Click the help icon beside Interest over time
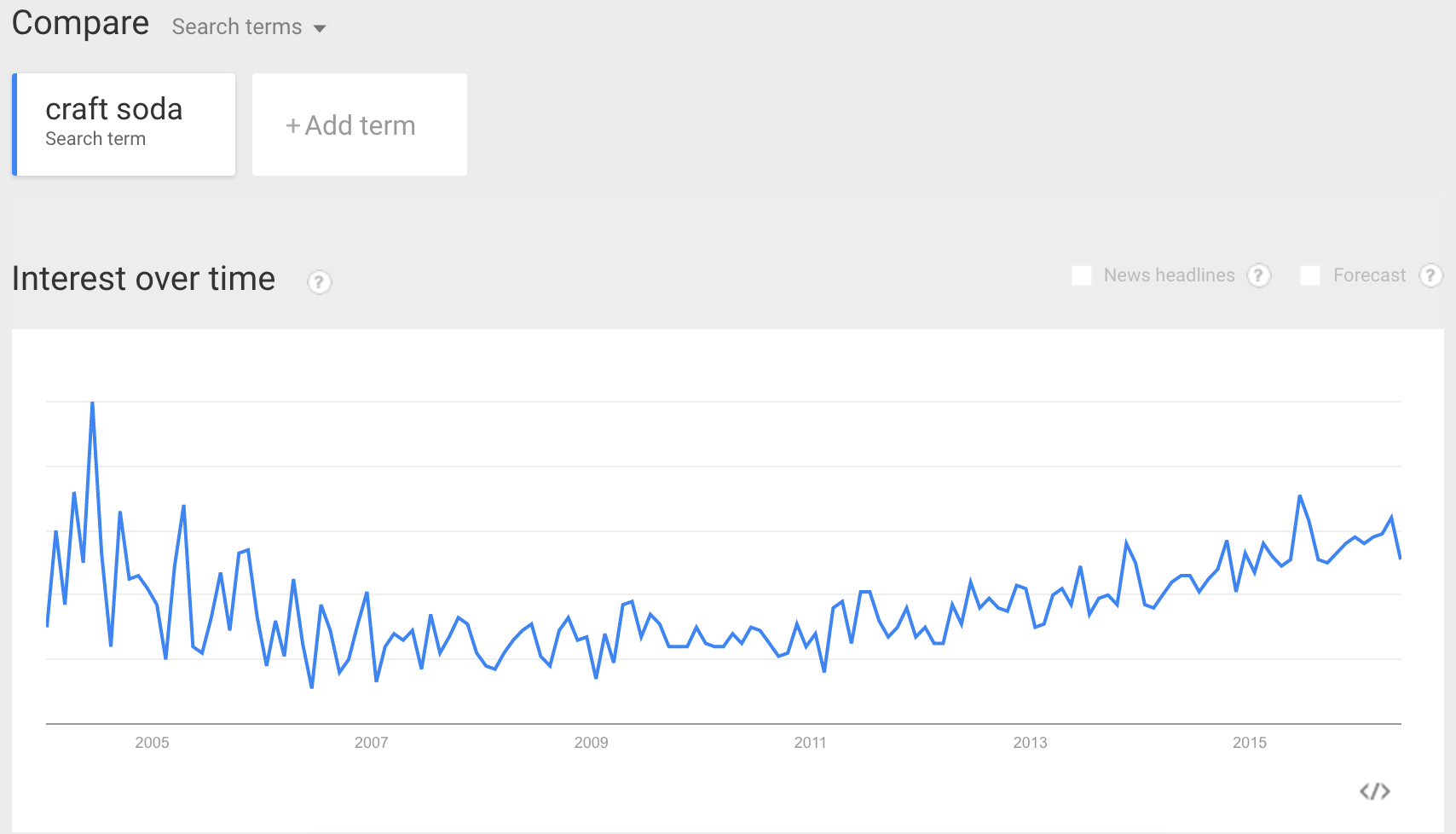Viewport: 1456px width, 834px height. [x=319, y=282]
